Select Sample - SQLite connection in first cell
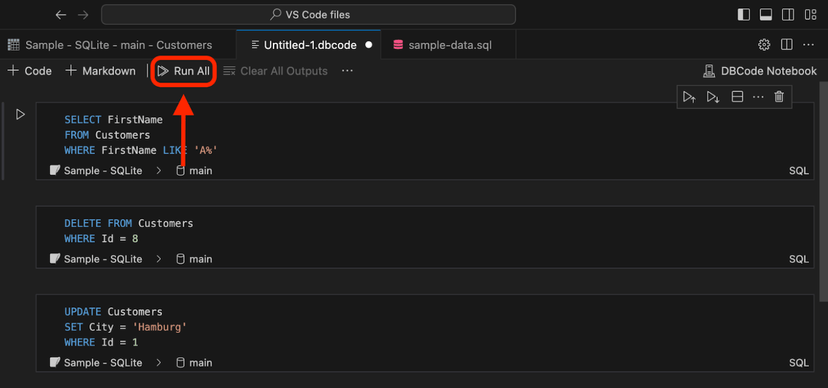Image resolution: width=828 pixels, height=388 pixels. click(96, 171)
